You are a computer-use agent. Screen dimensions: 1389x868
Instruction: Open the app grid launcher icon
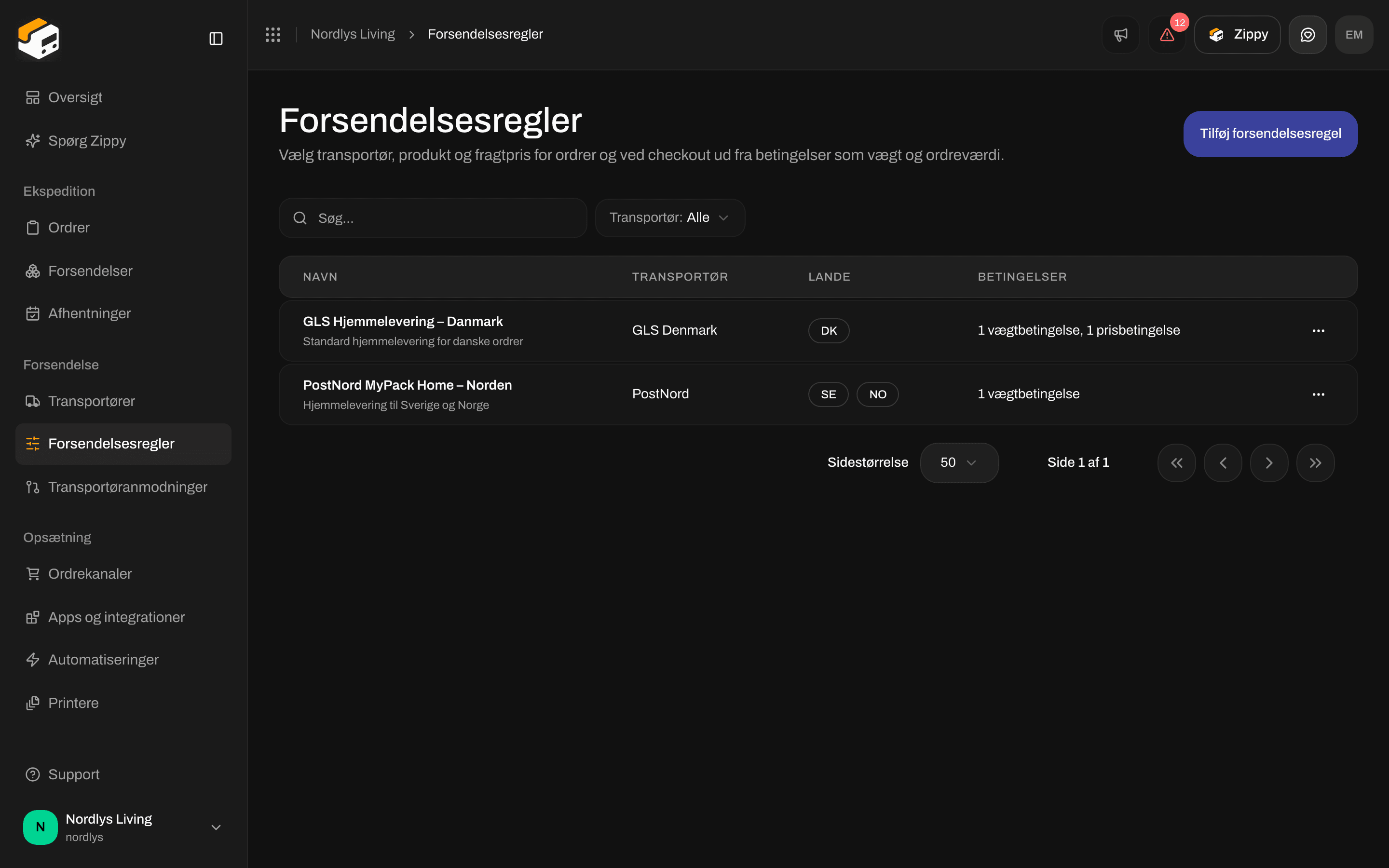pos(272,34)
